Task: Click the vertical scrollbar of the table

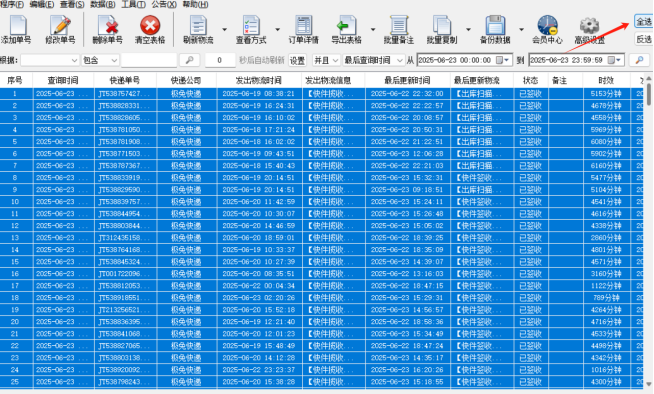Action: pyautogui.click(x=649, y=231)
